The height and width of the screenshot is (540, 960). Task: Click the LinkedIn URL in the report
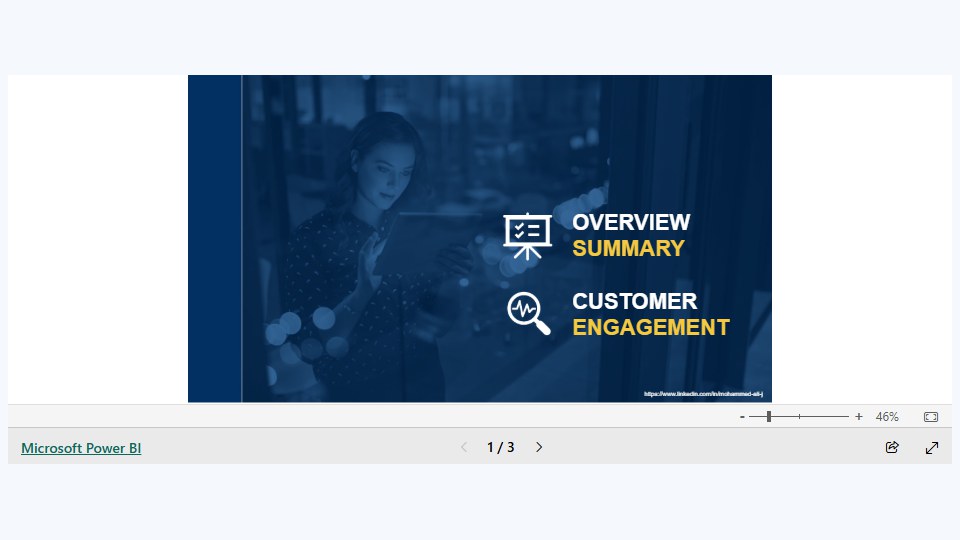[x=703, y=394]
